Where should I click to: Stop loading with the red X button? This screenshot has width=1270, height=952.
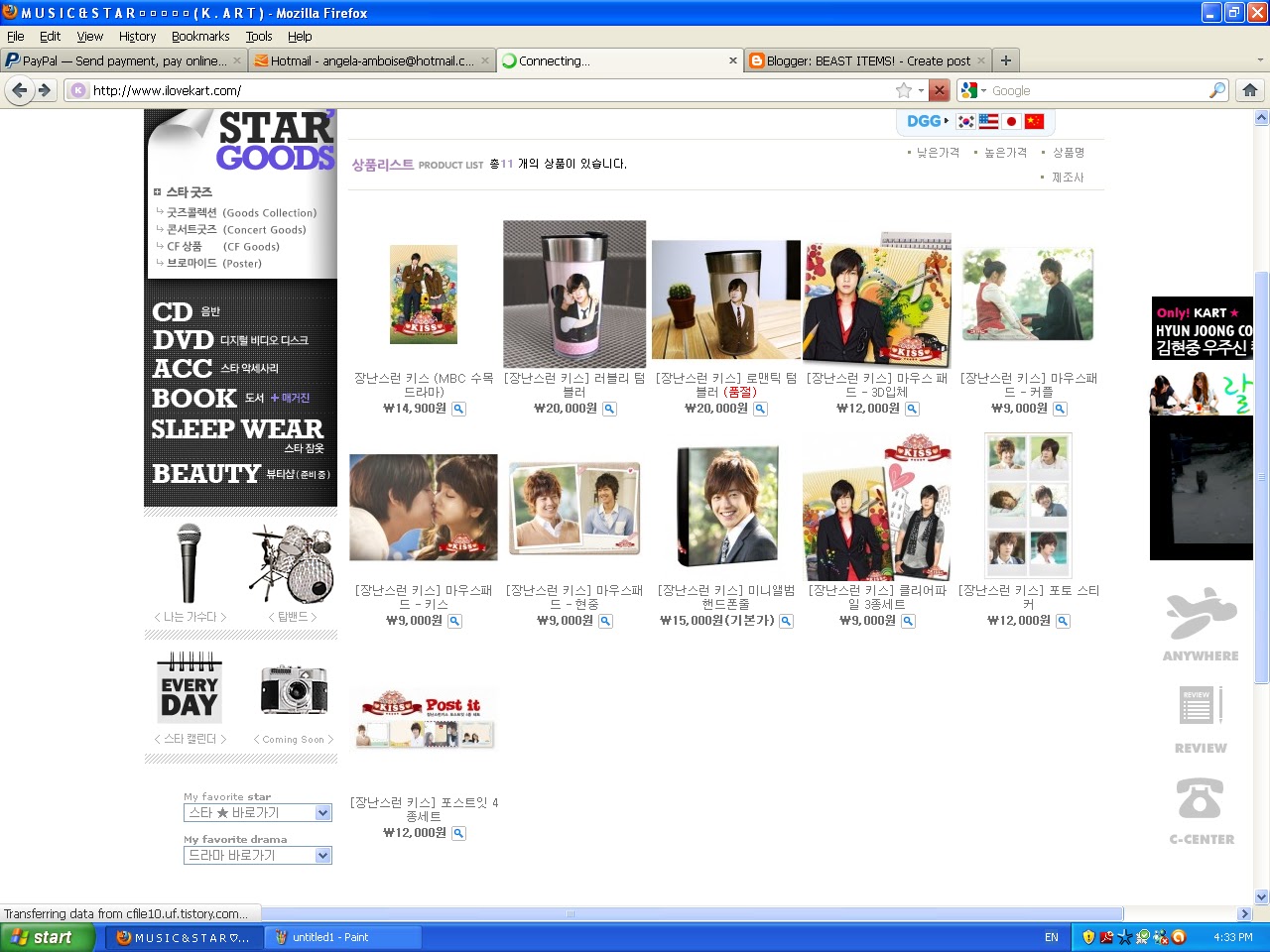pyautogui.click(x=939, y=90)
